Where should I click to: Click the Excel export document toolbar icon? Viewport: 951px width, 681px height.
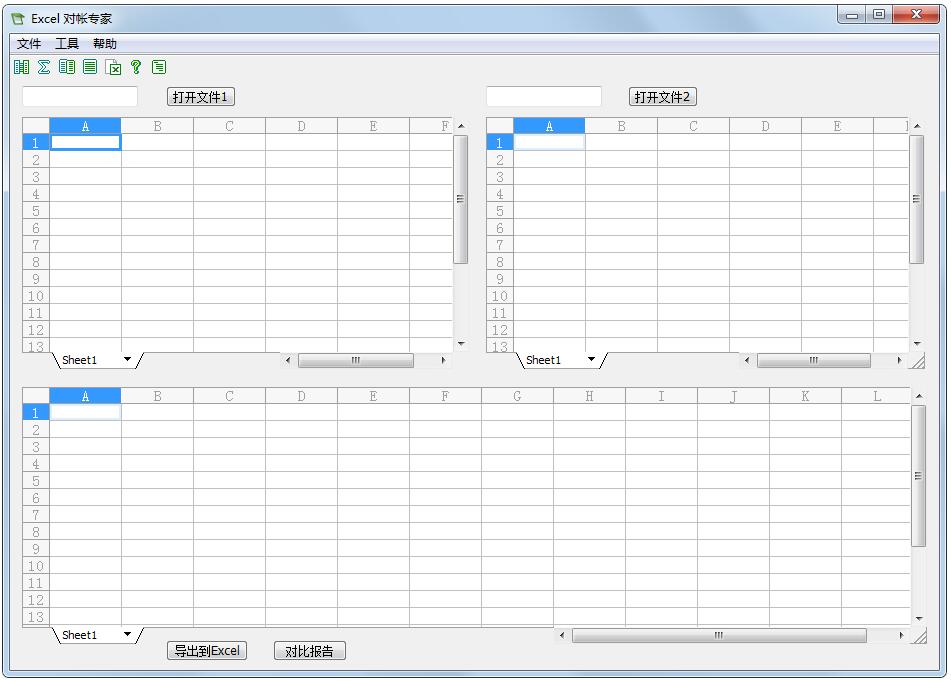coord(113,68)
